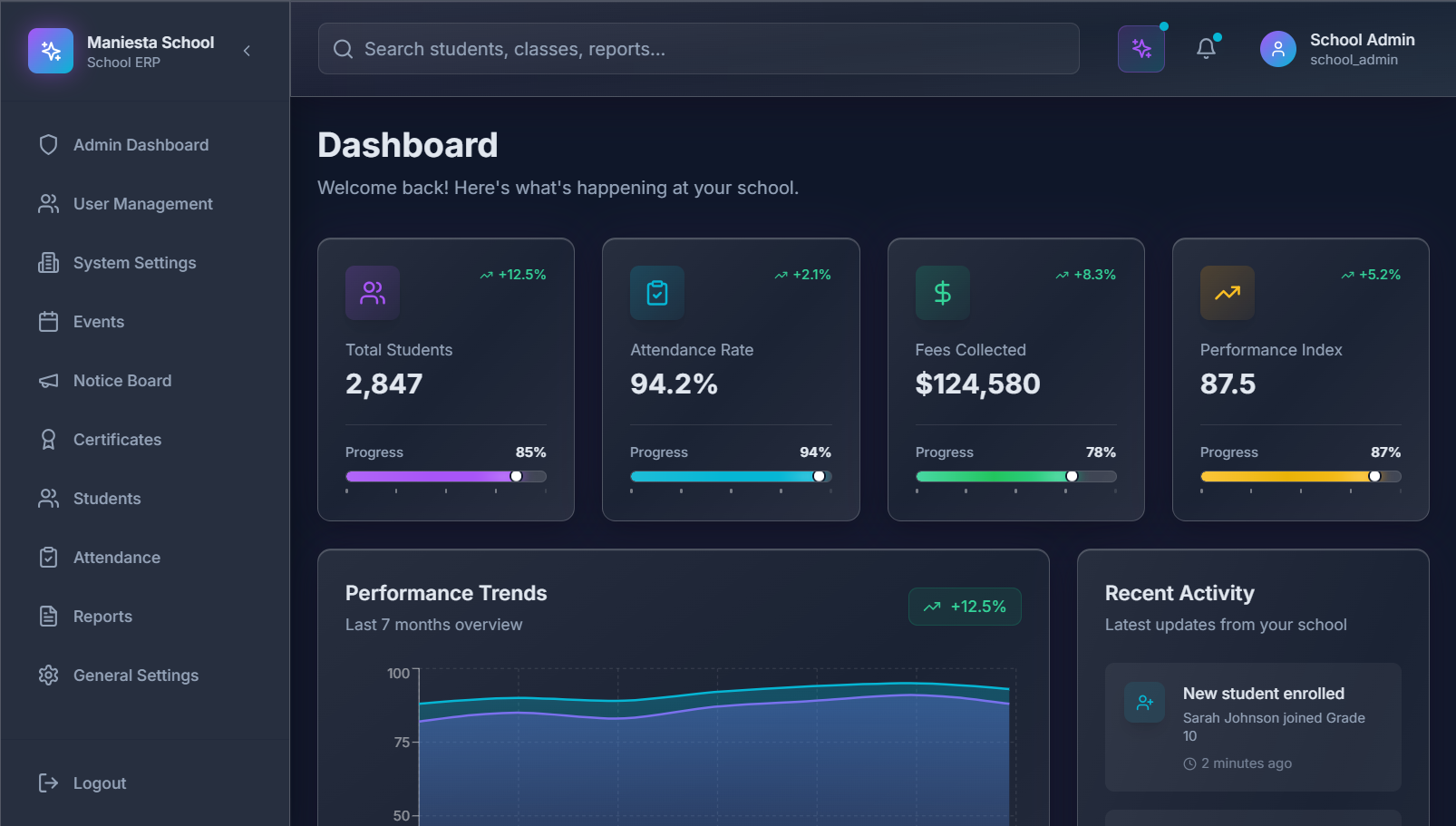Image resolution: width=1456 pixels, height=826 pixels.
Task: Click the clock icon beside 2 minutes ago
Action: tap(1189, 764)
